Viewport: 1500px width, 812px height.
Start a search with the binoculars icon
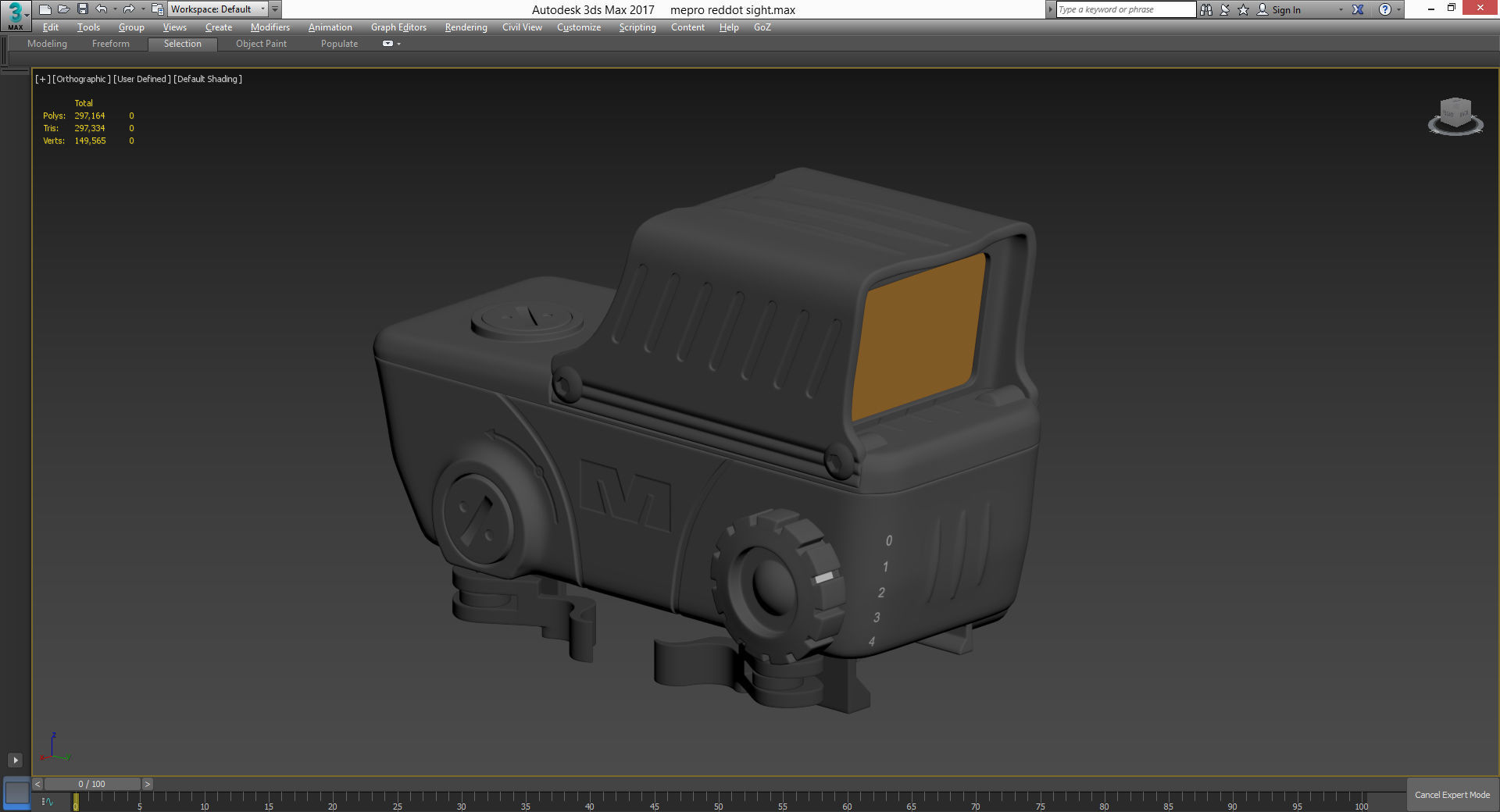[1207, 9]
